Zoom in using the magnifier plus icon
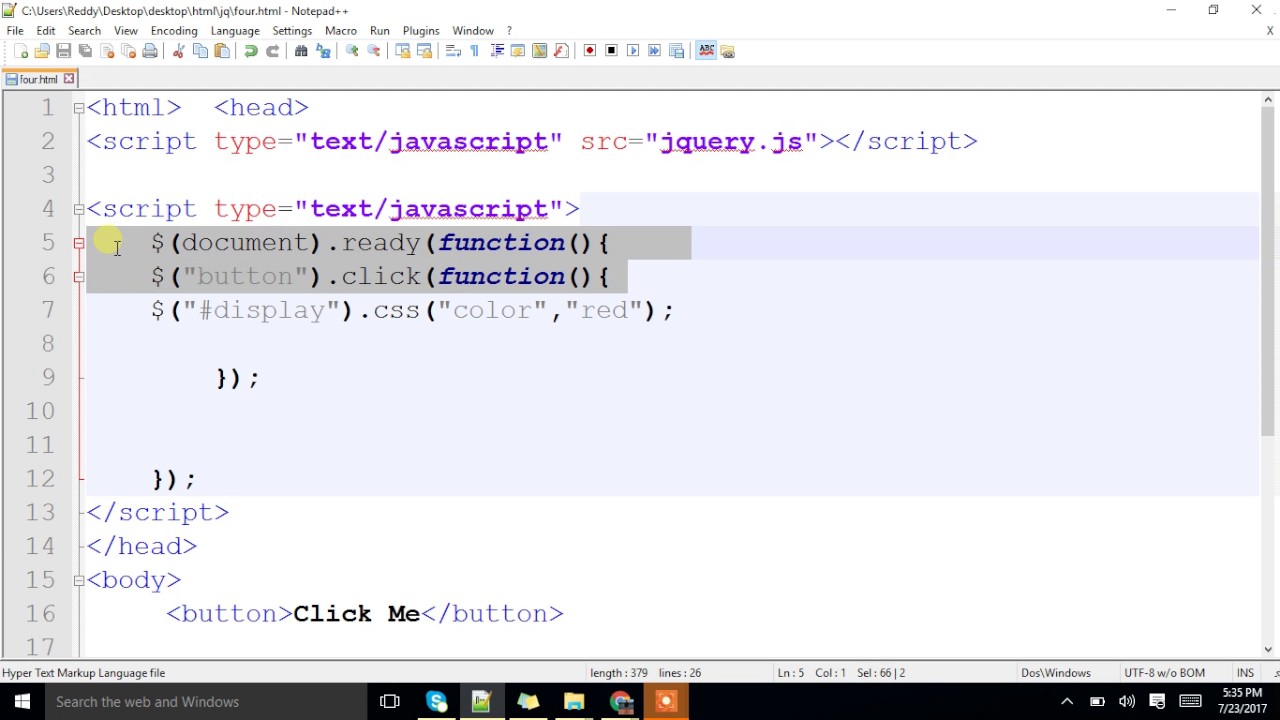This screenshot has width=1280, height=720. [351, 51]
